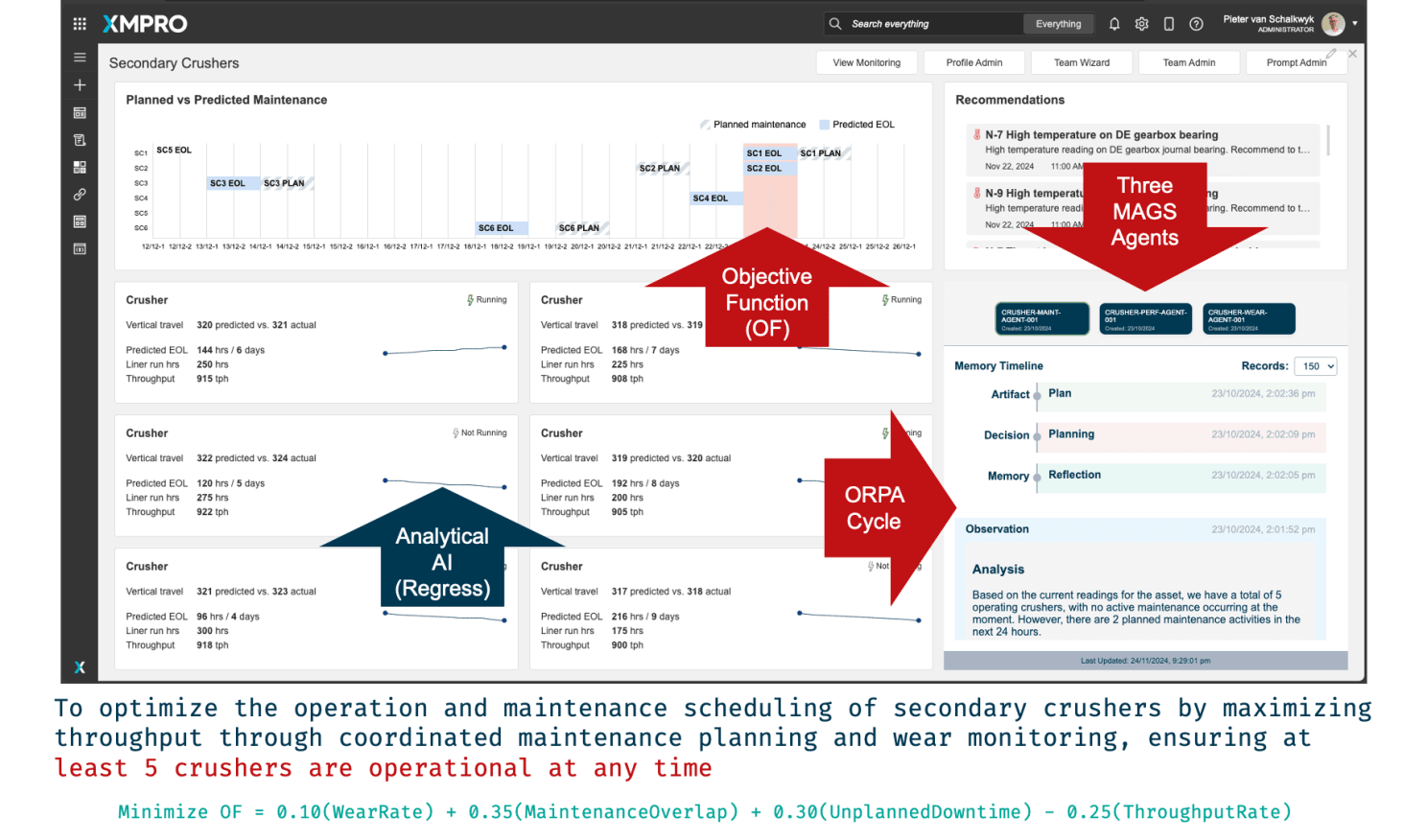Click the link chain icon in sidebar
This screenshot has width=1427, height=840.
(x=80, y=195)
